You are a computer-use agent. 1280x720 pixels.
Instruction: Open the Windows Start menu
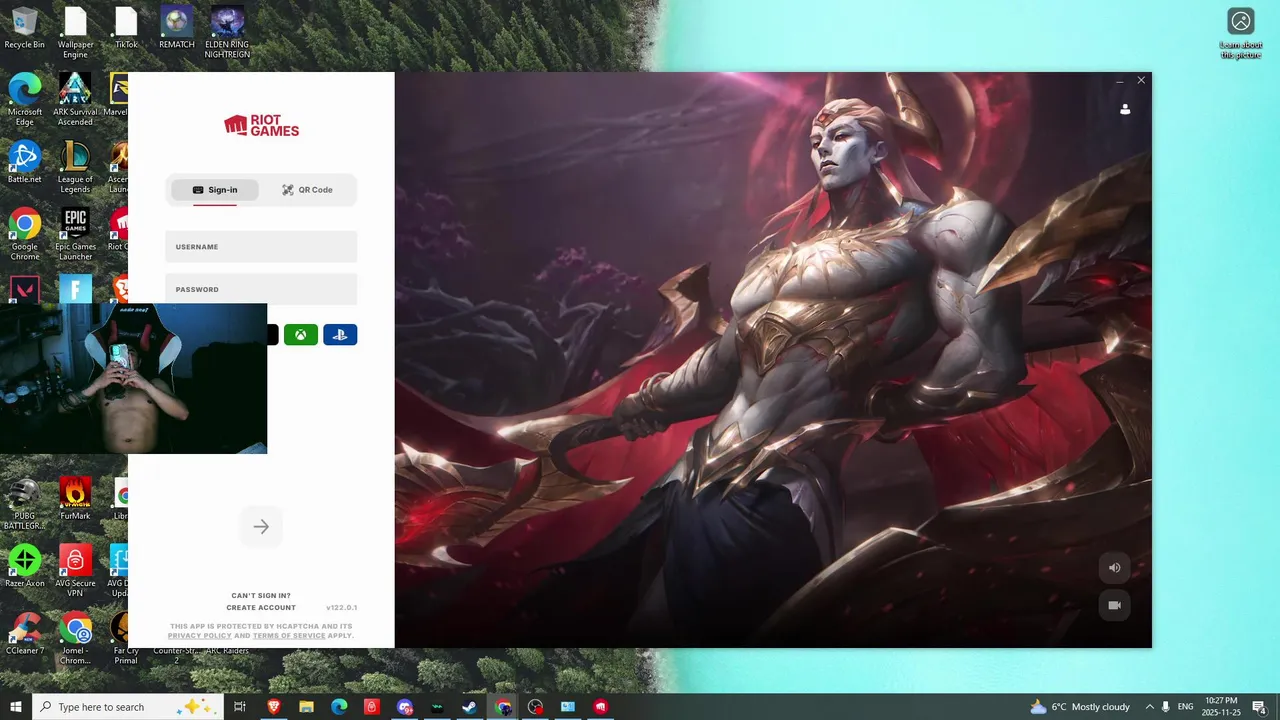click(16, 707)
